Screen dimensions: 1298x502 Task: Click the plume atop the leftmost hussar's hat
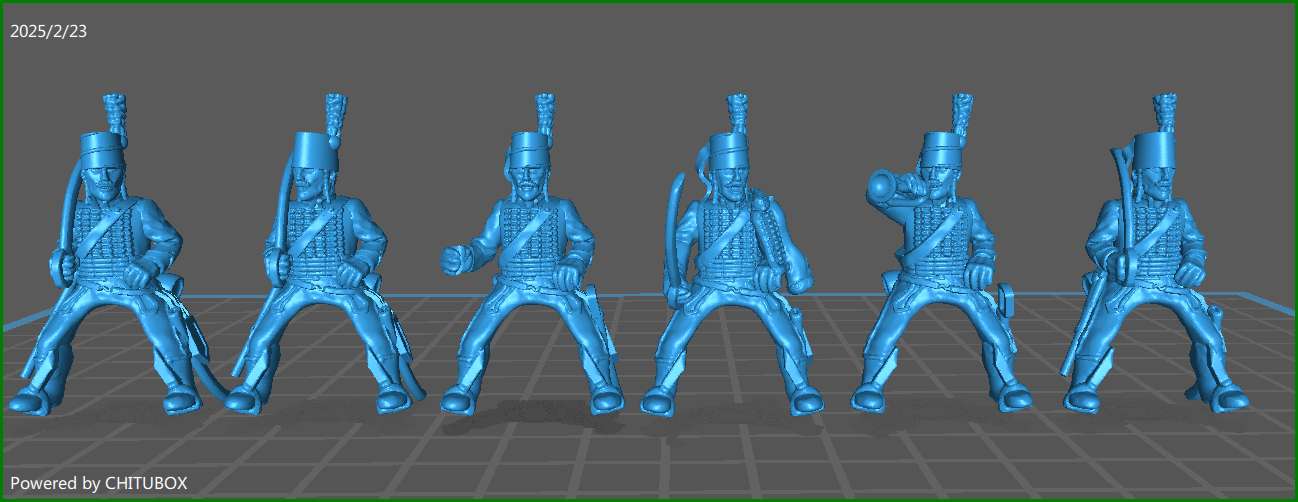(117, 112)
